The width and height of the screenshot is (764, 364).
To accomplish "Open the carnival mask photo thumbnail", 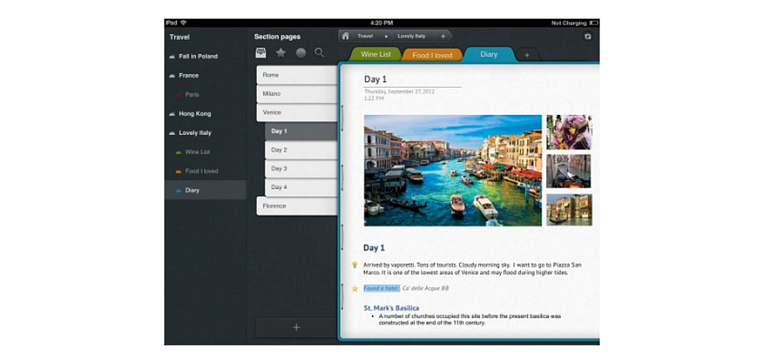I will pyautogui.click(x=569, y=132).
